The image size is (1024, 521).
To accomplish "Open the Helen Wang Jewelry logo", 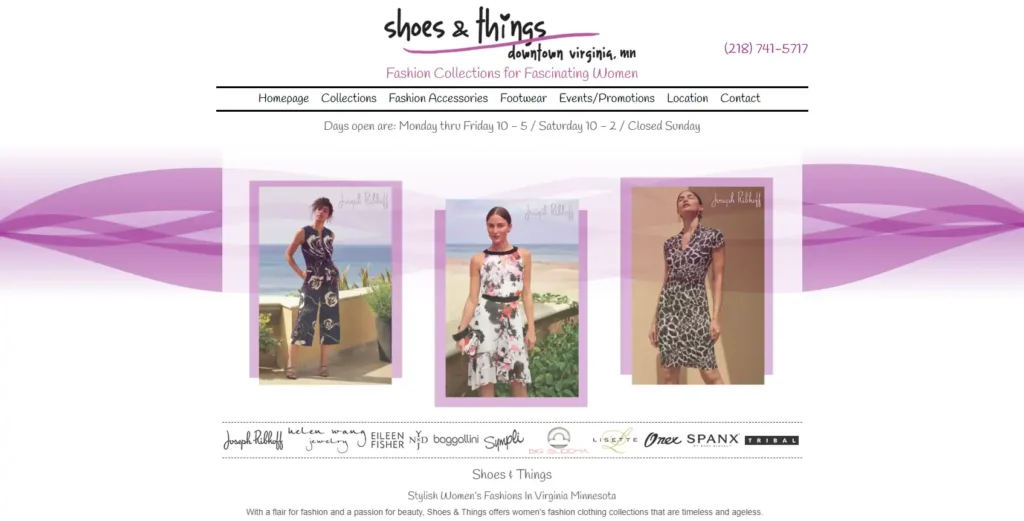I will point(327,439).
